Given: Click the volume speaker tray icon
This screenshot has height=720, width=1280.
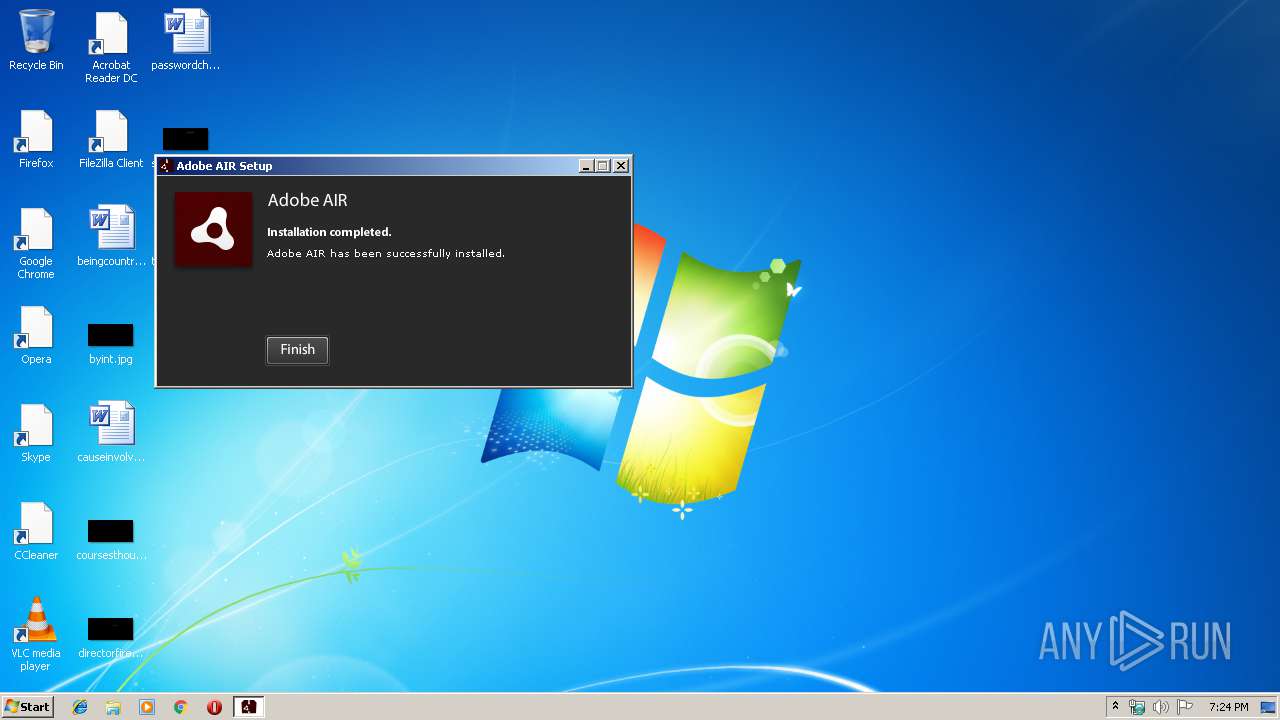Looking at the screenshot, I should (1161, 707).
